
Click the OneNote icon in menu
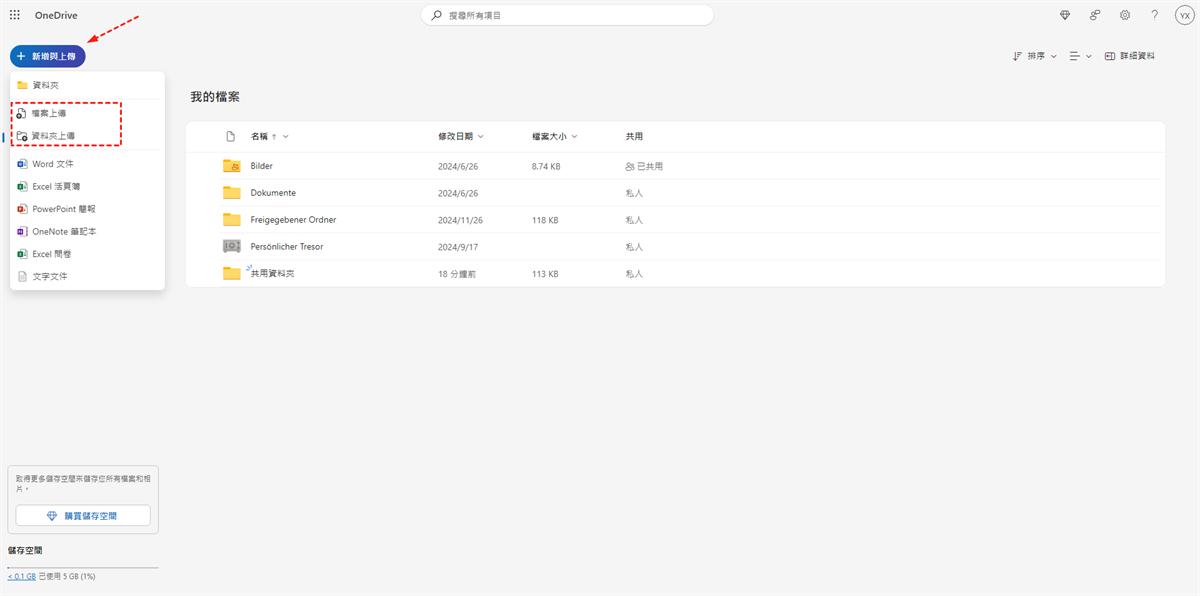pos(22,231)
